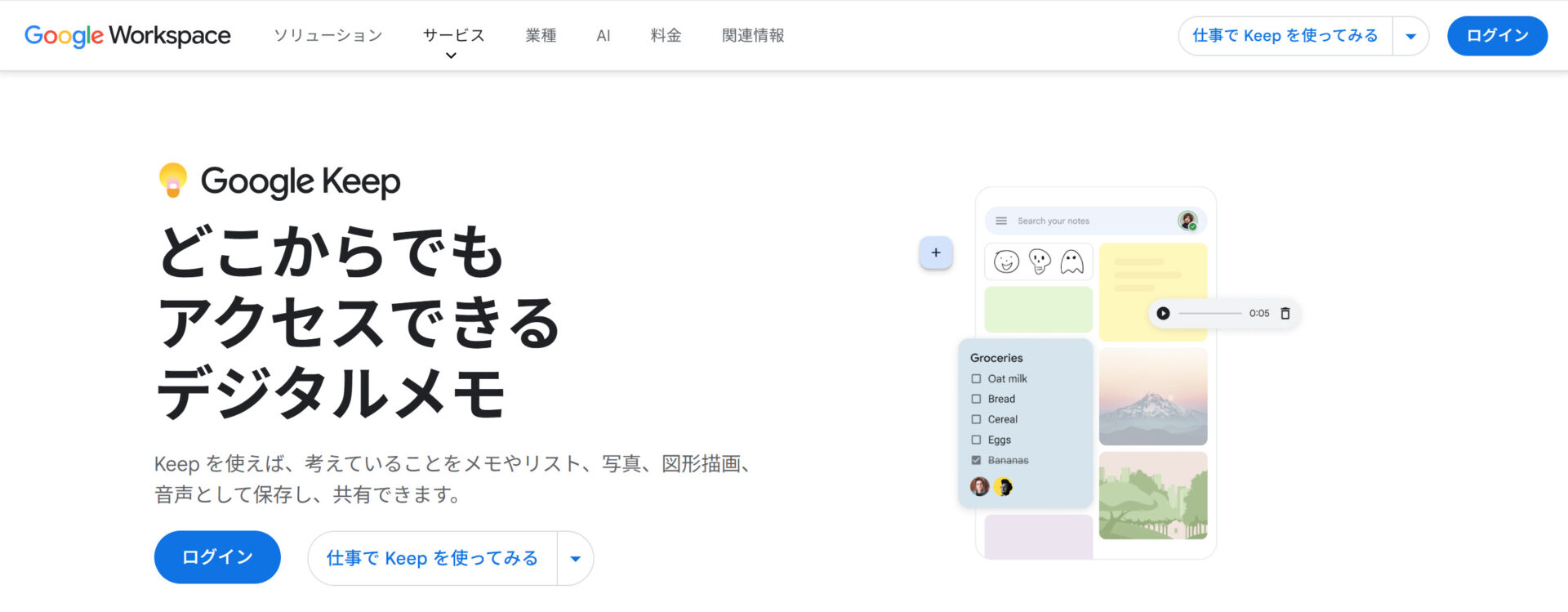The image size is (1568, 612).
Task: Check the Oat milk checkbox
Action: tap(976, 378)
